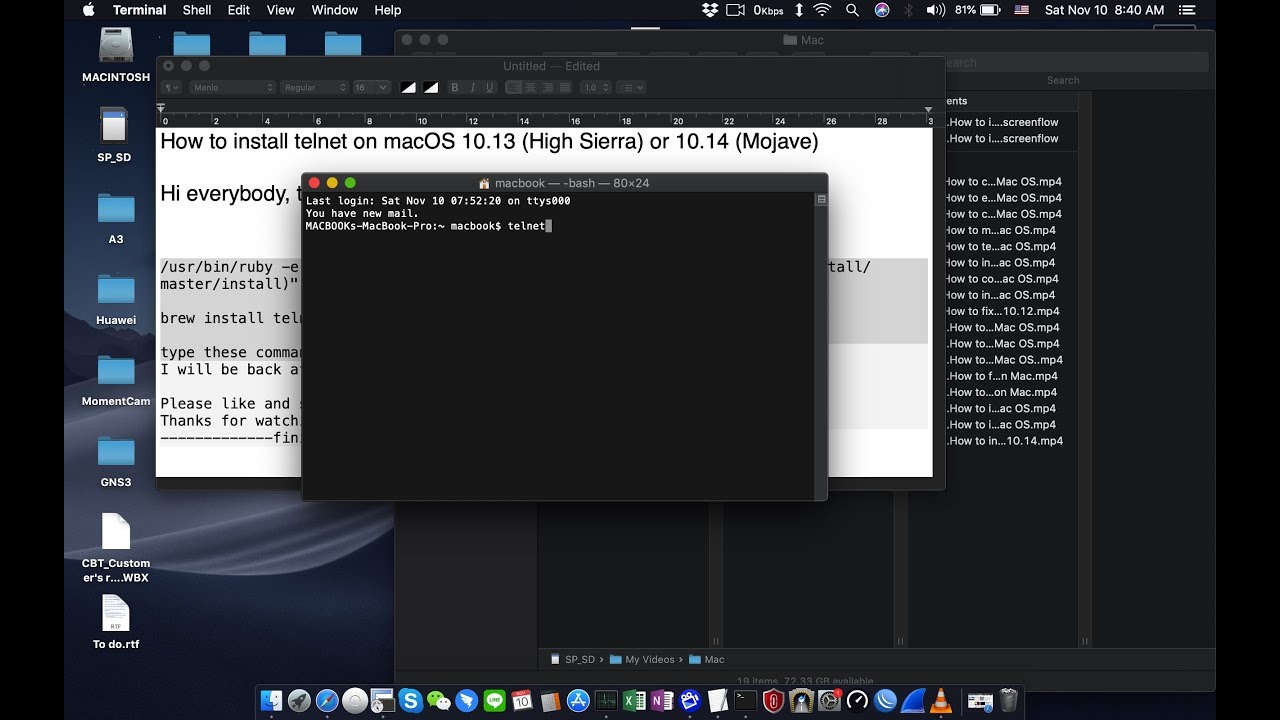Justify text in TextEdit toolbar
The image size is (1280, 720).
coord(564,88)
